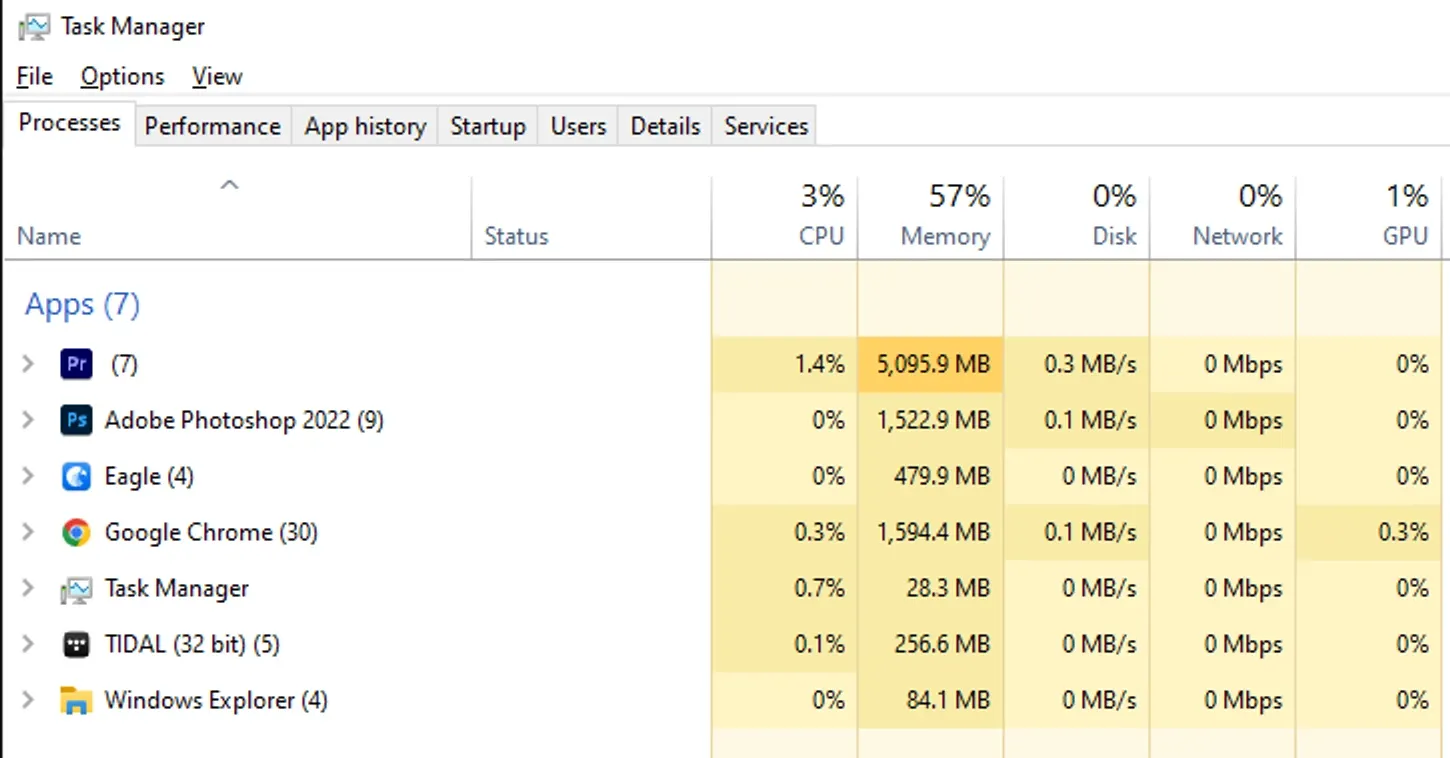
Task: Sort processes by the Name column
Action: pyautogui.click(x=238, y=217)
